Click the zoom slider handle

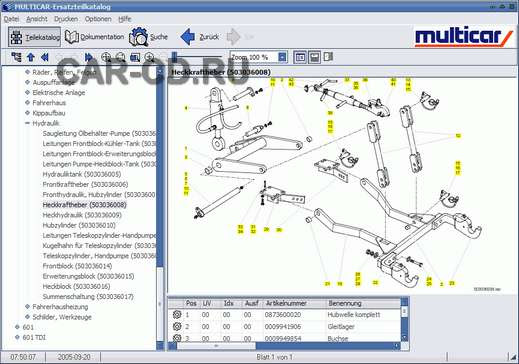(x=174, y=57)
